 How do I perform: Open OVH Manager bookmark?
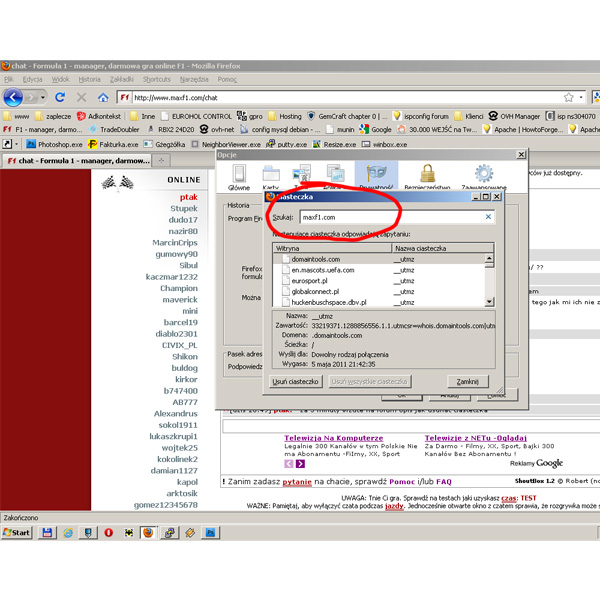coord(514,116)
